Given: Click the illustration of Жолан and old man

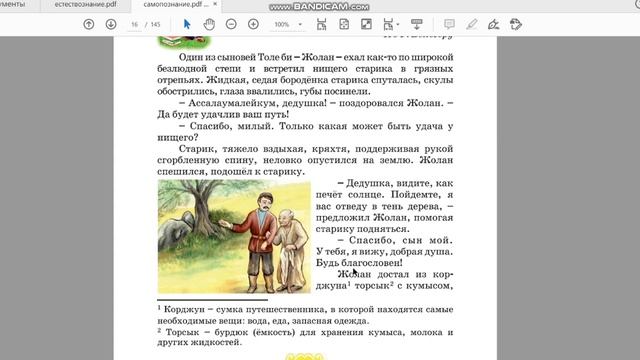Looking at the screenshot, I should [234, 236].
